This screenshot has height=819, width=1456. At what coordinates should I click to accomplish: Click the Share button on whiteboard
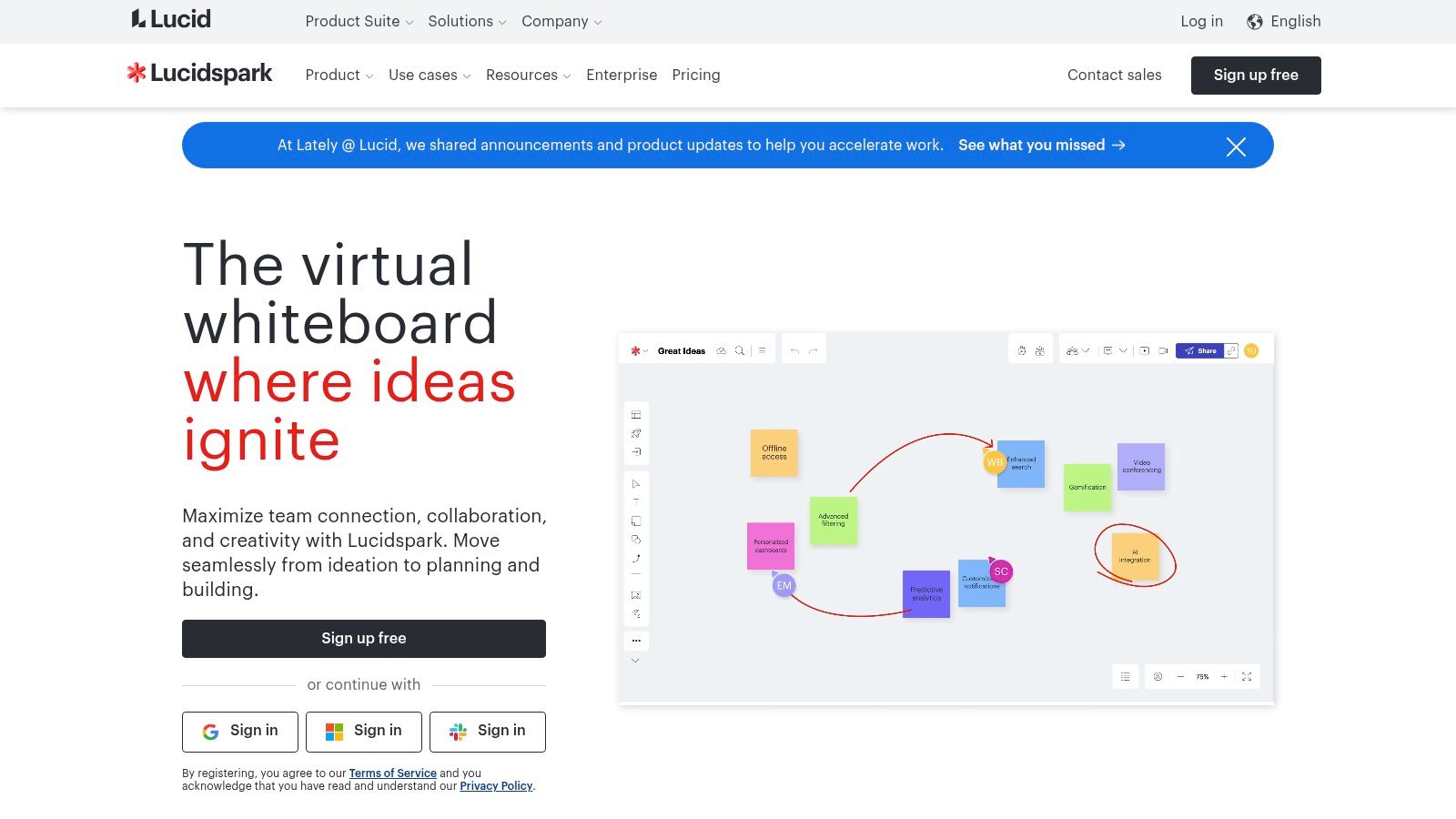pos(1199,350)
